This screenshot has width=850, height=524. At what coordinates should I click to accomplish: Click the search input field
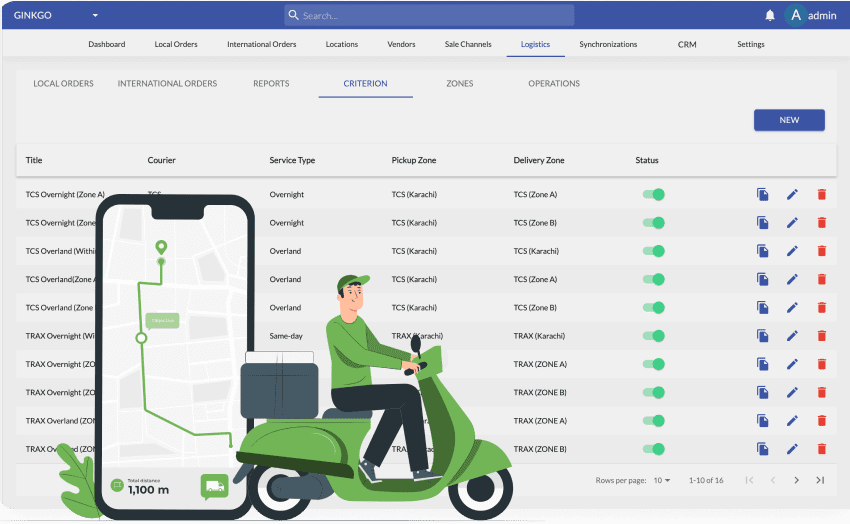[x=430, y=15]
